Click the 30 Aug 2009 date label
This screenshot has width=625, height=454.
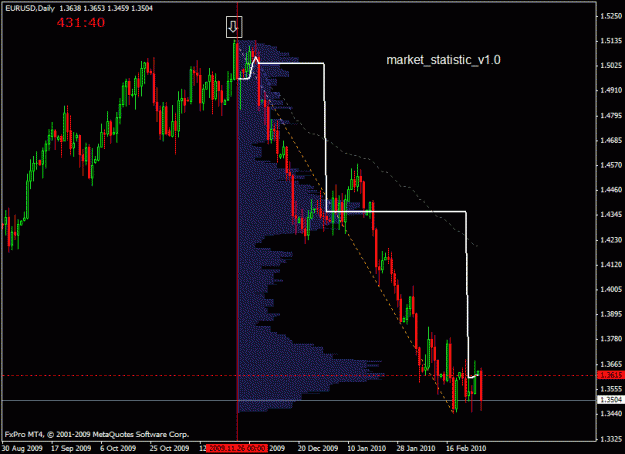[22, 448]
